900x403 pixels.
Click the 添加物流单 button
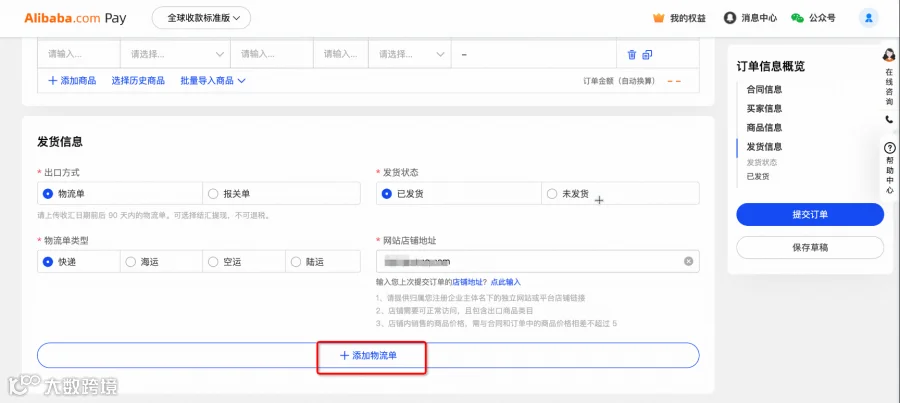368,355
